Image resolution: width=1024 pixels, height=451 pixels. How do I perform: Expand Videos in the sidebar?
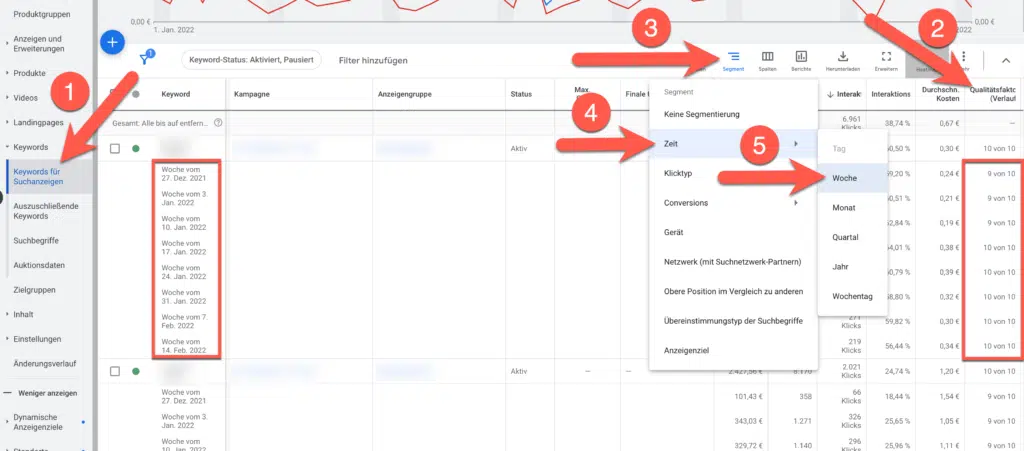(6, 98)
